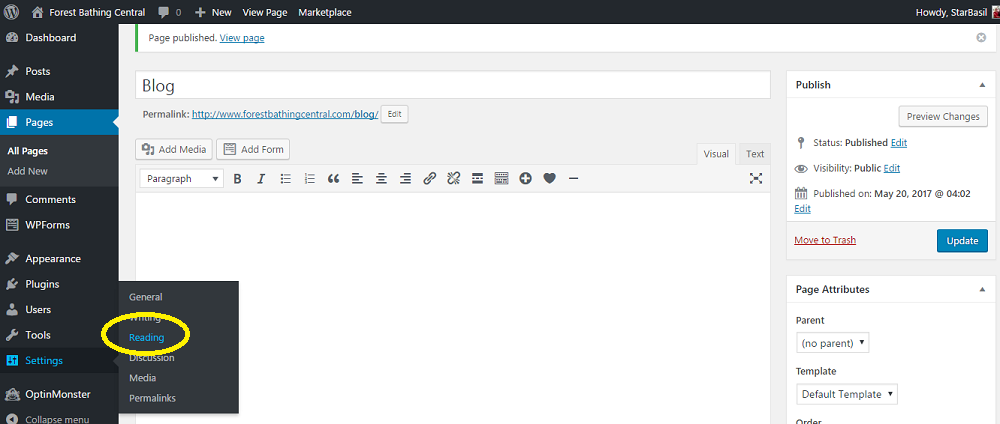Align text right

405,179
